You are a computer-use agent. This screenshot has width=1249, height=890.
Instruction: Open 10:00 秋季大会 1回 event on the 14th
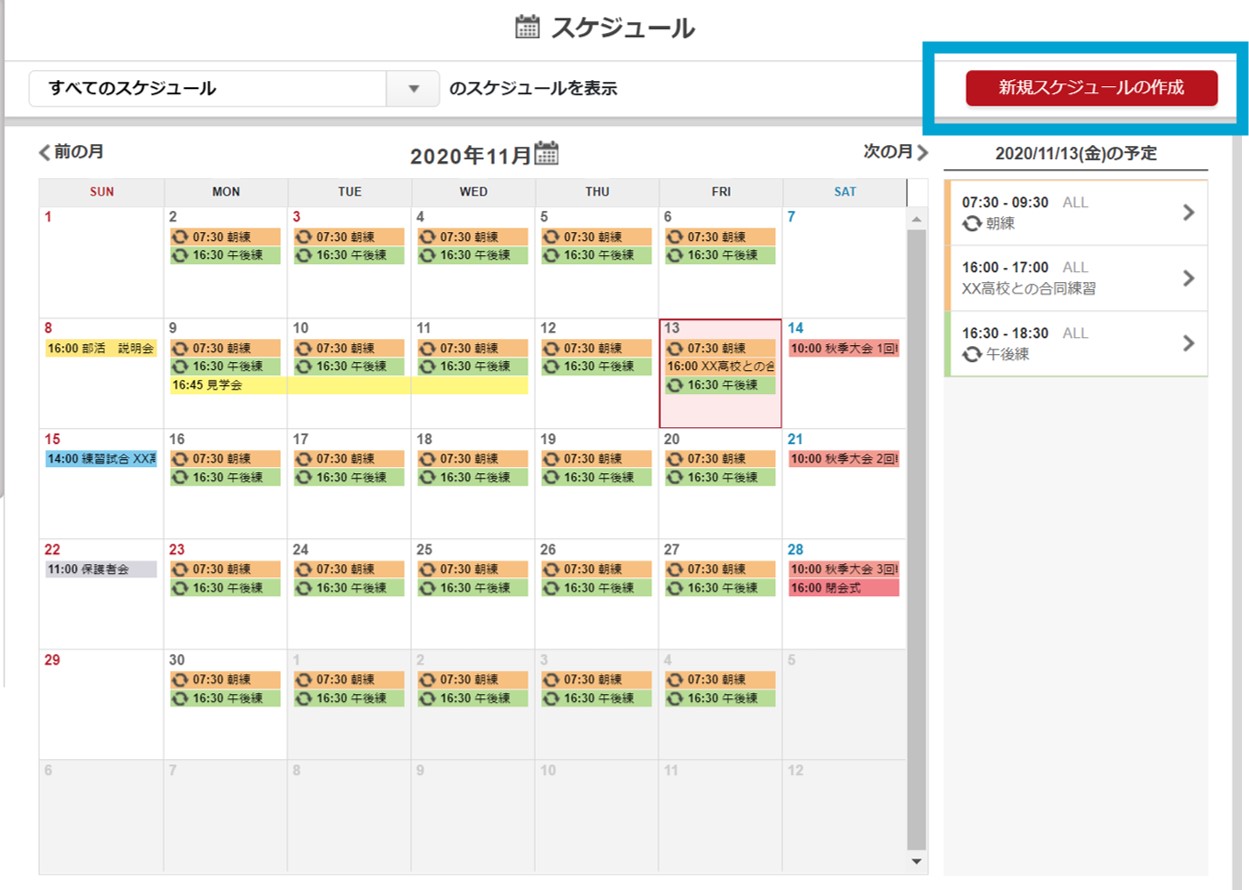(x=844, y=348)
